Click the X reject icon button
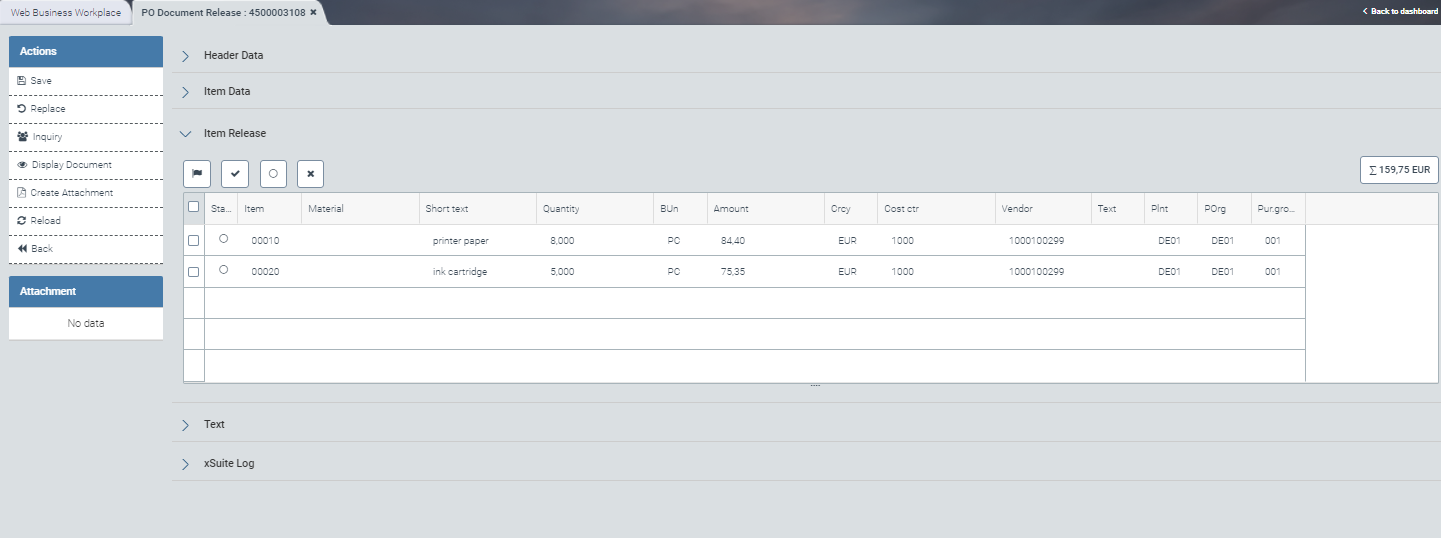Image resolution: width=1441 pixels, height=538 pixels. tap(310, 173)
